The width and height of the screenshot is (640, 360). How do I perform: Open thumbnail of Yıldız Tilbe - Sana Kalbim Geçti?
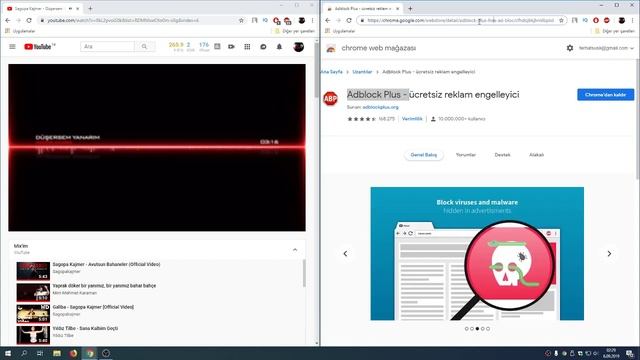click(x=33, y=335)
